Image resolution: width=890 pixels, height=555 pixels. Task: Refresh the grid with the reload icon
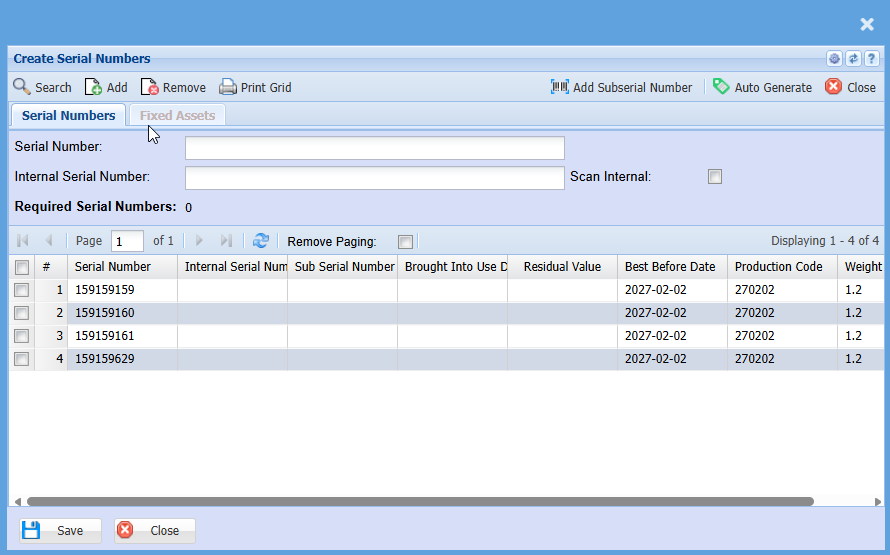pos(261,241)
